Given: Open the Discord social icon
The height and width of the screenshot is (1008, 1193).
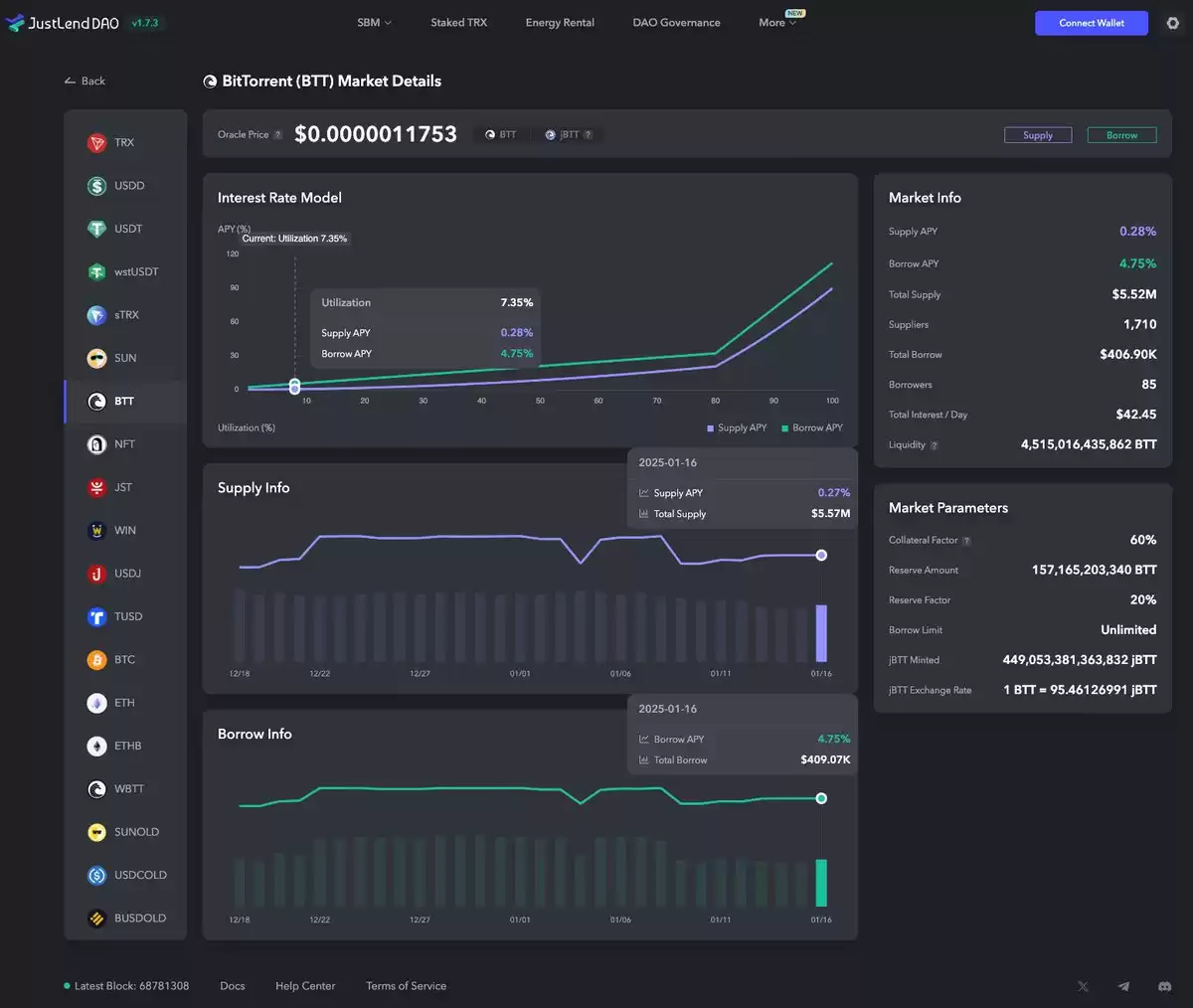Looking at the screenshot, I should click(1164, 986).
